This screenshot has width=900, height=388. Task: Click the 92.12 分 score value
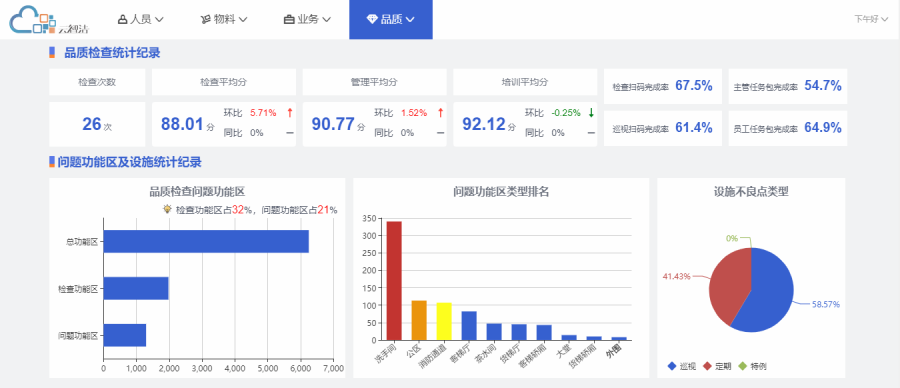[489, 124]
